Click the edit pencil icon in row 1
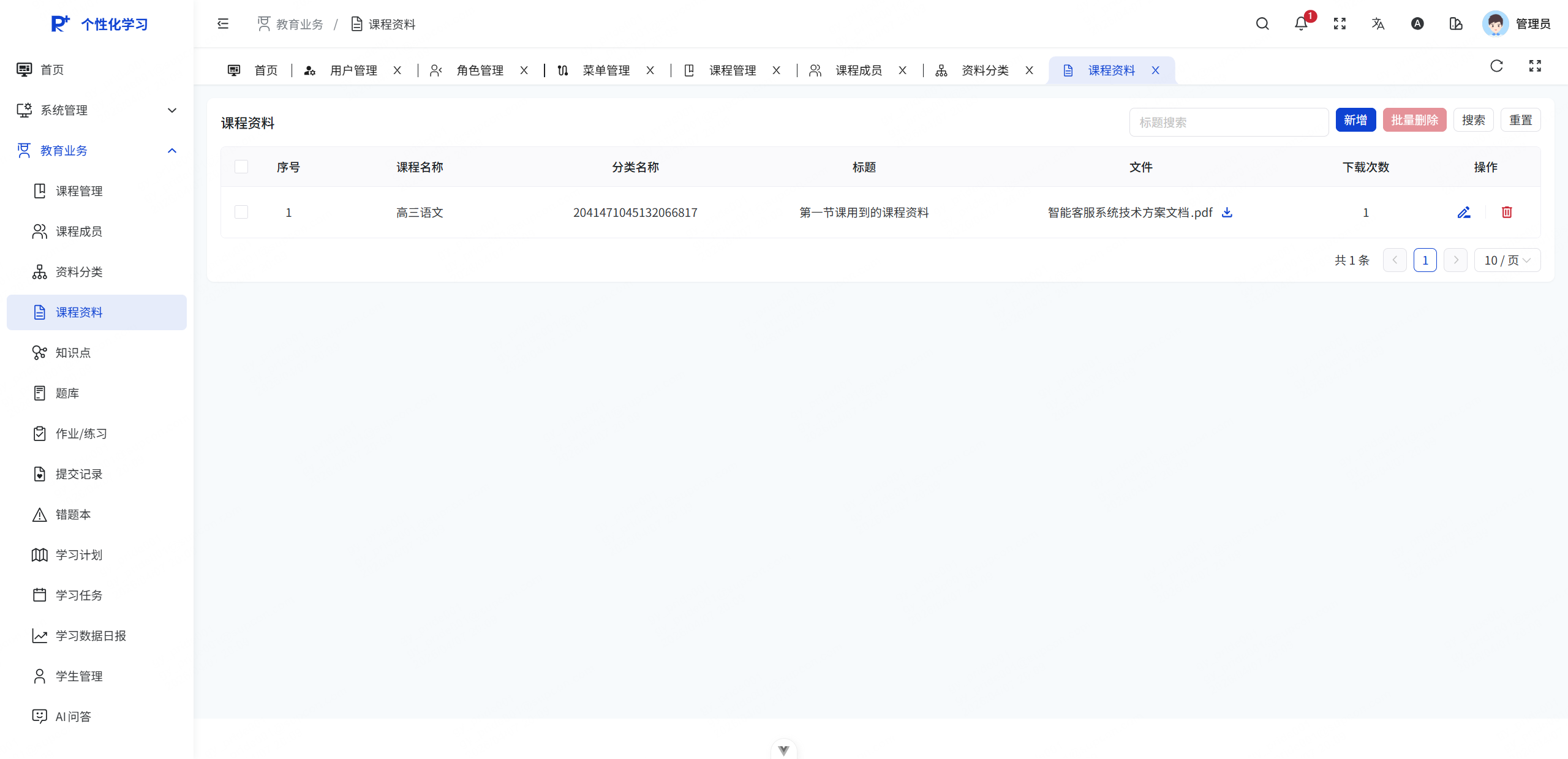This screenshot has width=1568, height=759. point(1464,213)
